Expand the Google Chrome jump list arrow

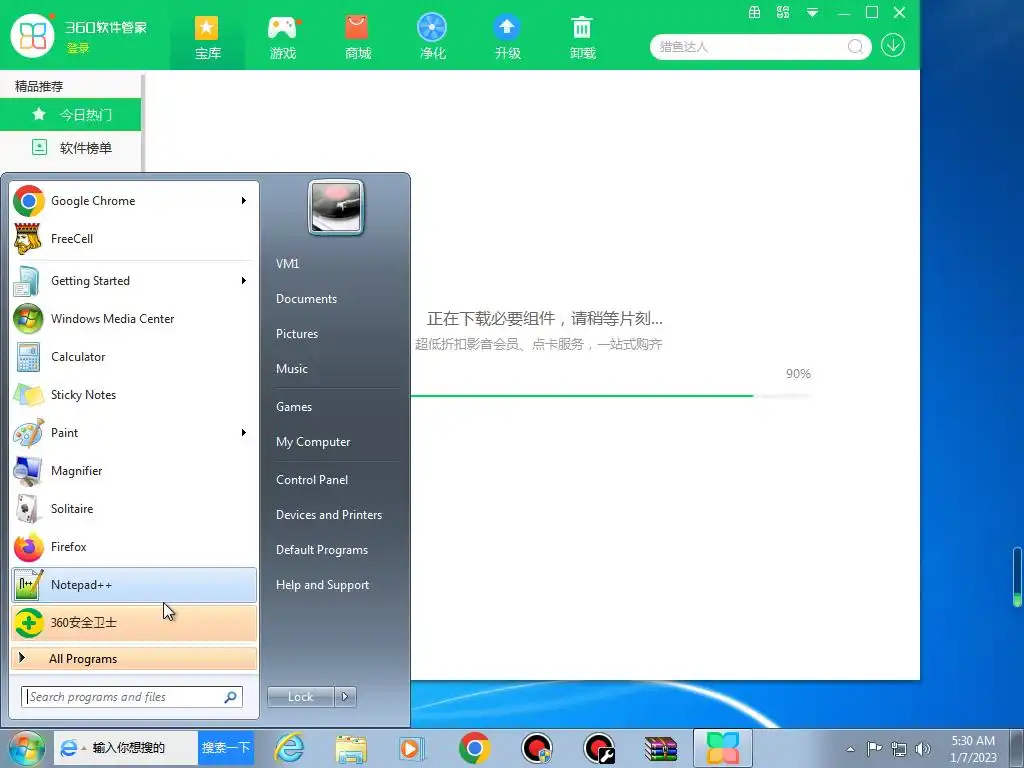(244, 200)
